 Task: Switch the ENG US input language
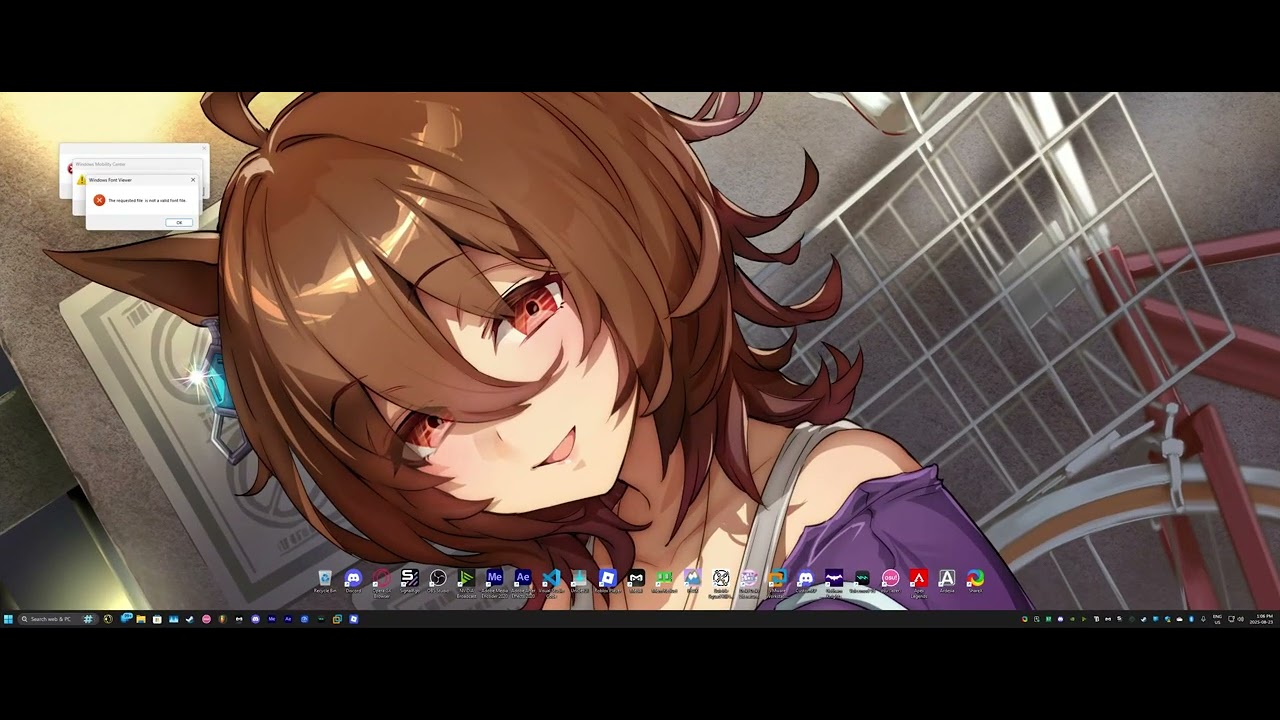(x=1217, y=619)
